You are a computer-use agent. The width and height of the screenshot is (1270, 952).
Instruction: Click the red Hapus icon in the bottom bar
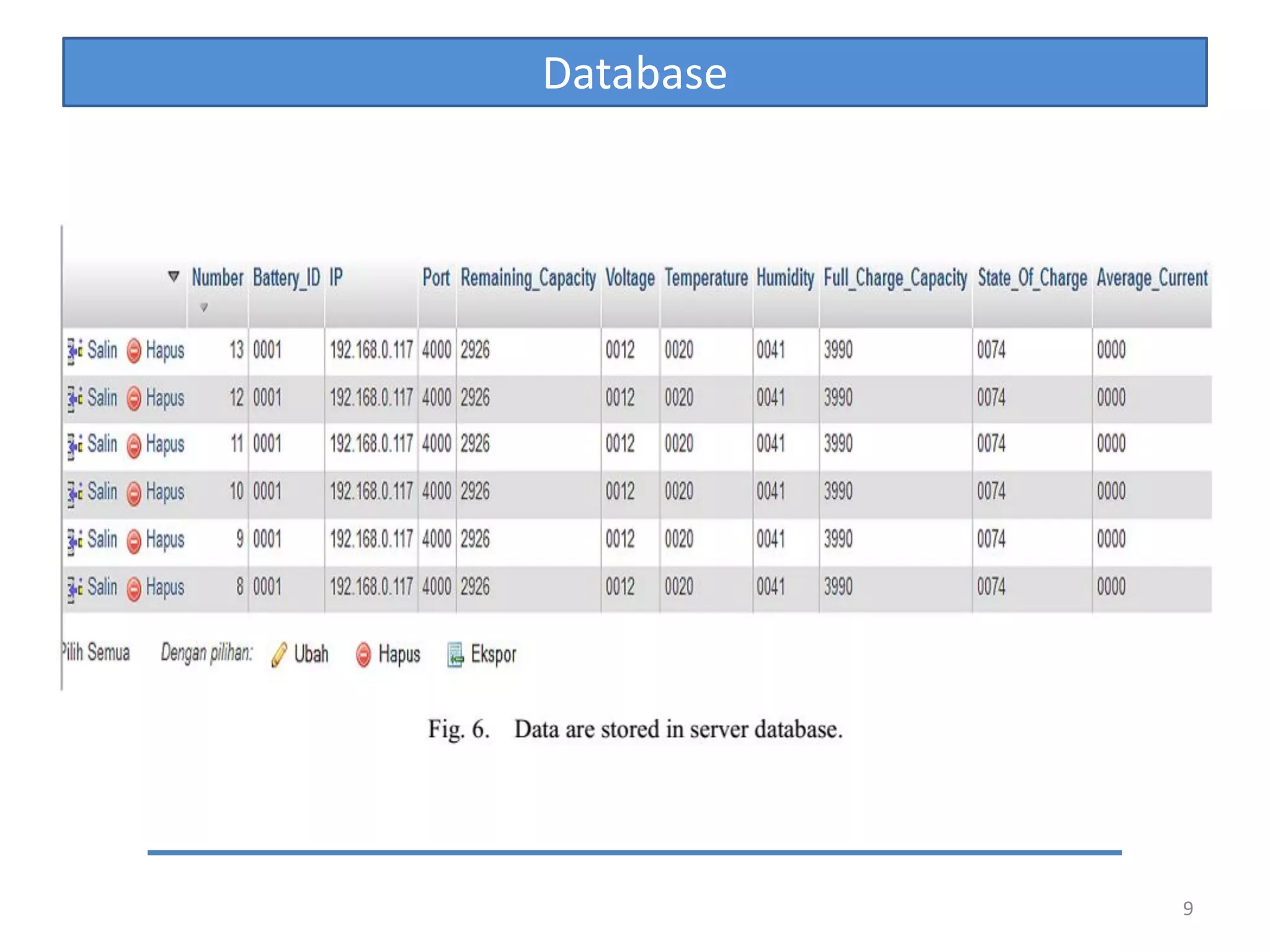363,654
